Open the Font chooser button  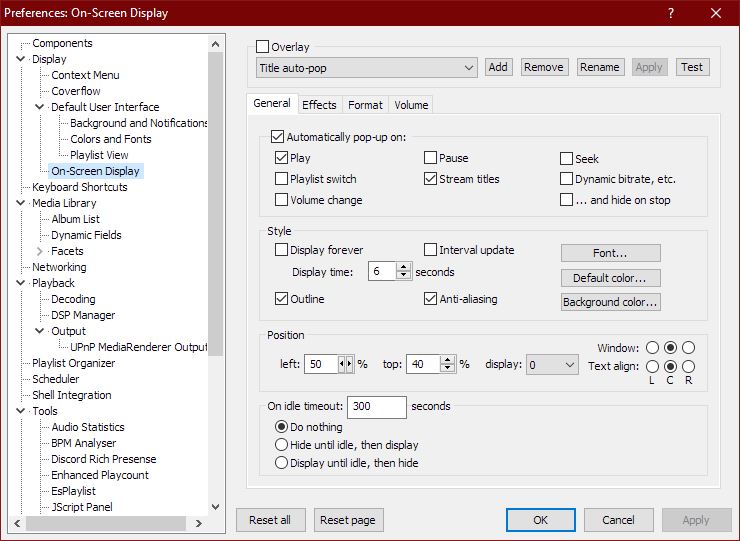click(610, 253)
